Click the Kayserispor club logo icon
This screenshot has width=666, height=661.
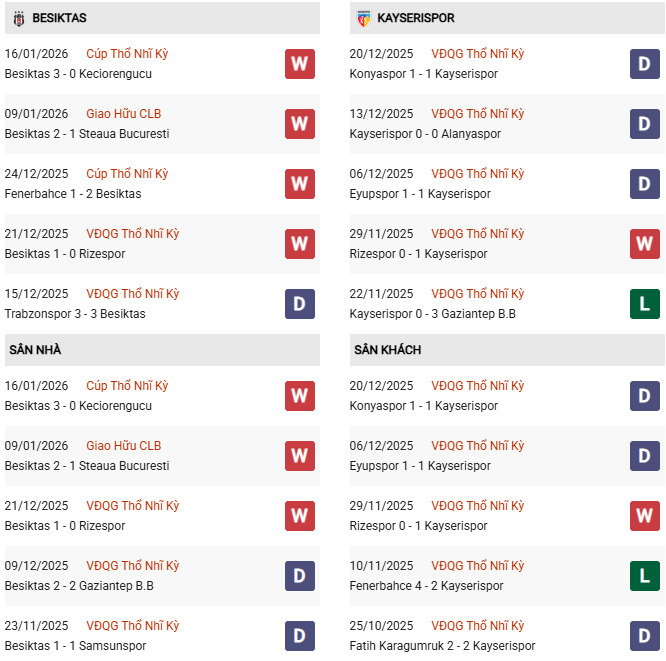[363, 18]
